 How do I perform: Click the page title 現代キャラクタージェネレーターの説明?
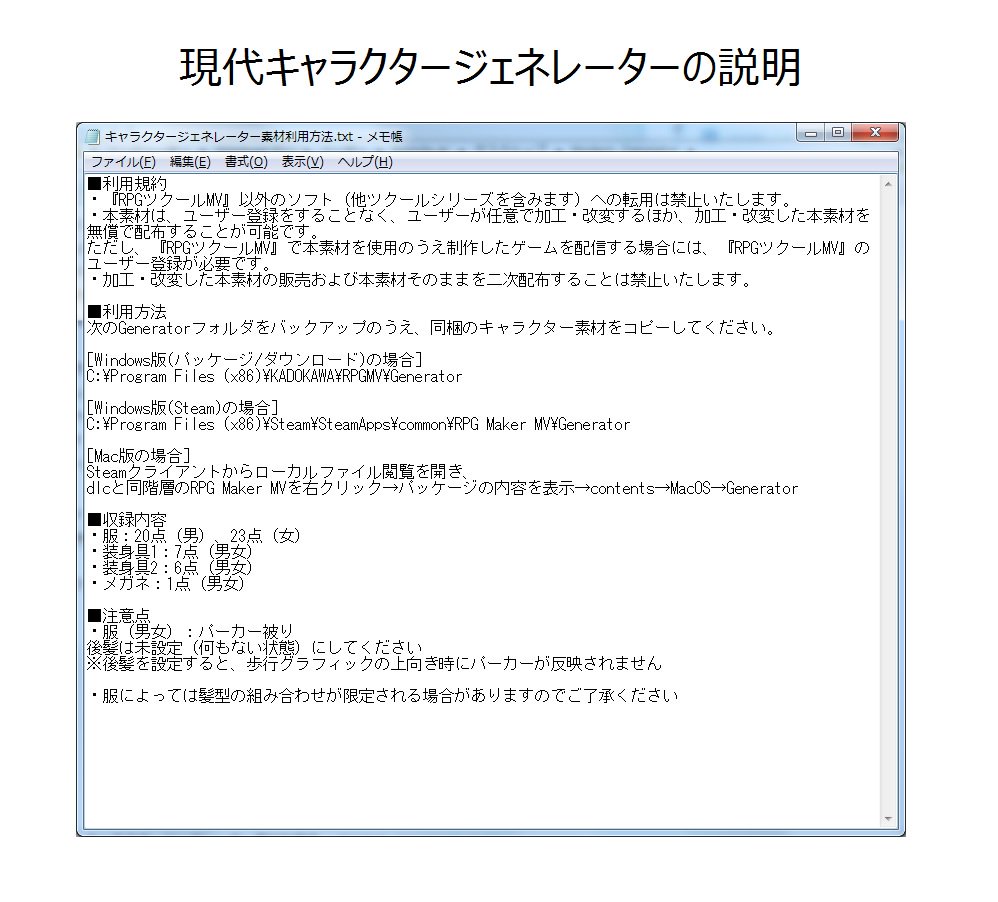point(490,67)
